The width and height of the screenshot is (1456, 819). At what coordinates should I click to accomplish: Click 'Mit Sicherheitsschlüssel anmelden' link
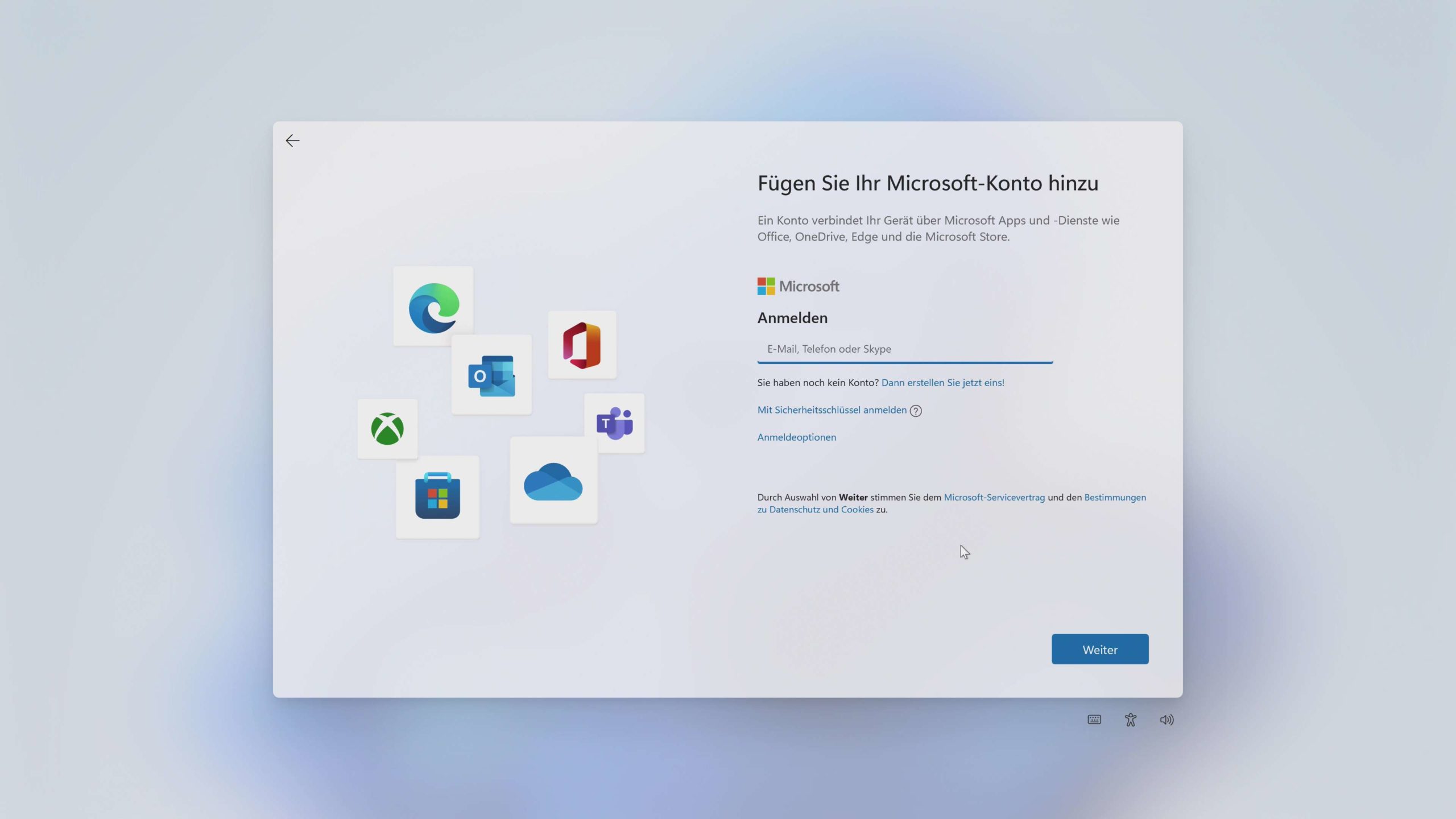832,410
